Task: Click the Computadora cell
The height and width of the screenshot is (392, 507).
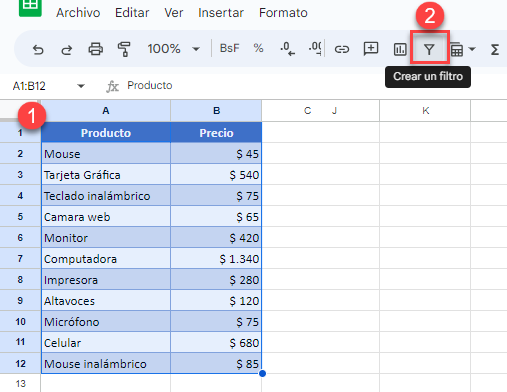Action: click(106, 259)
